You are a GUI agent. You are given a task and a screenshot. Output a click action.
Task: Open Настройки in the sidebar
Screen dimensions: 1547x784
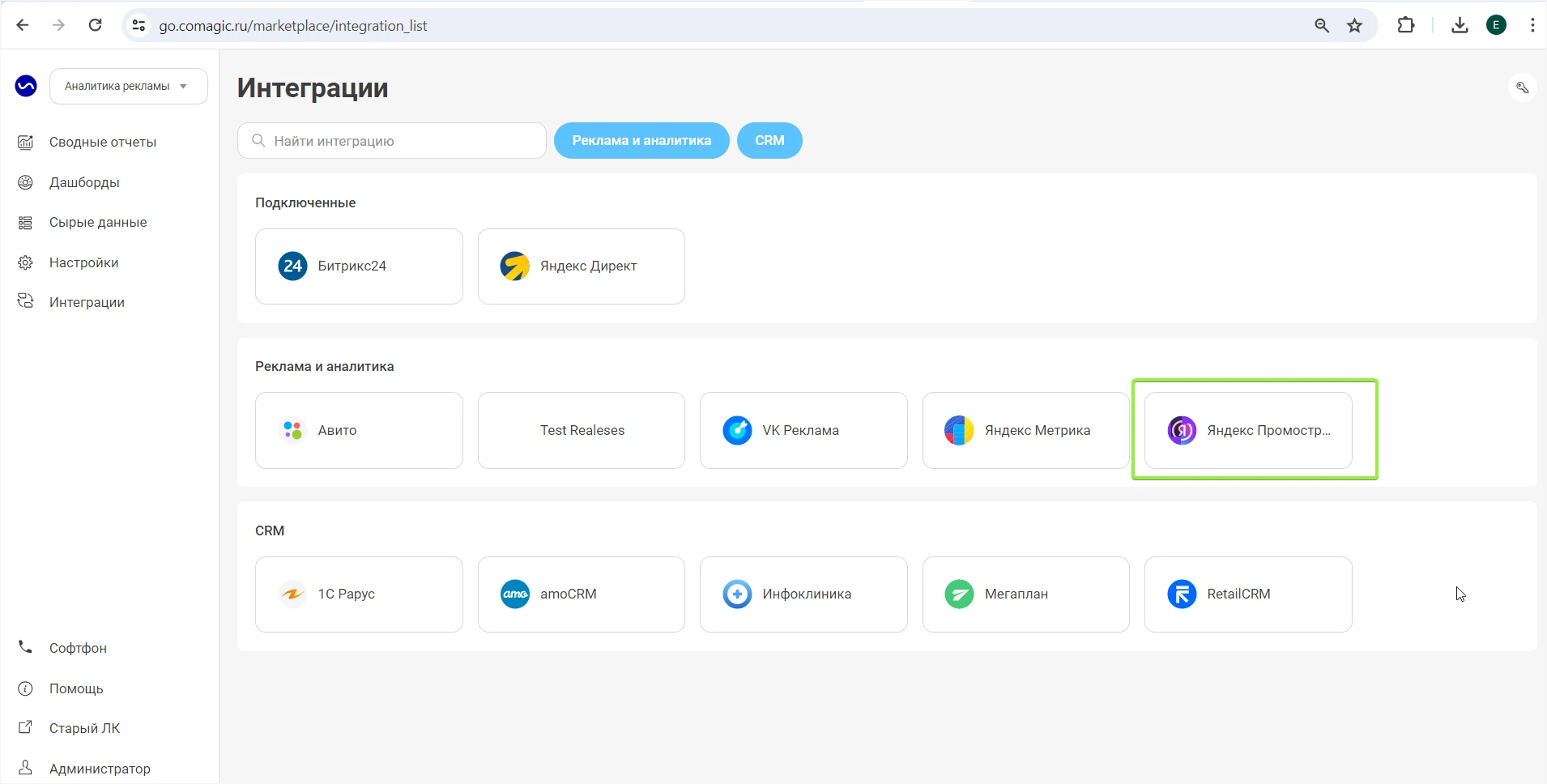[83, 262]
